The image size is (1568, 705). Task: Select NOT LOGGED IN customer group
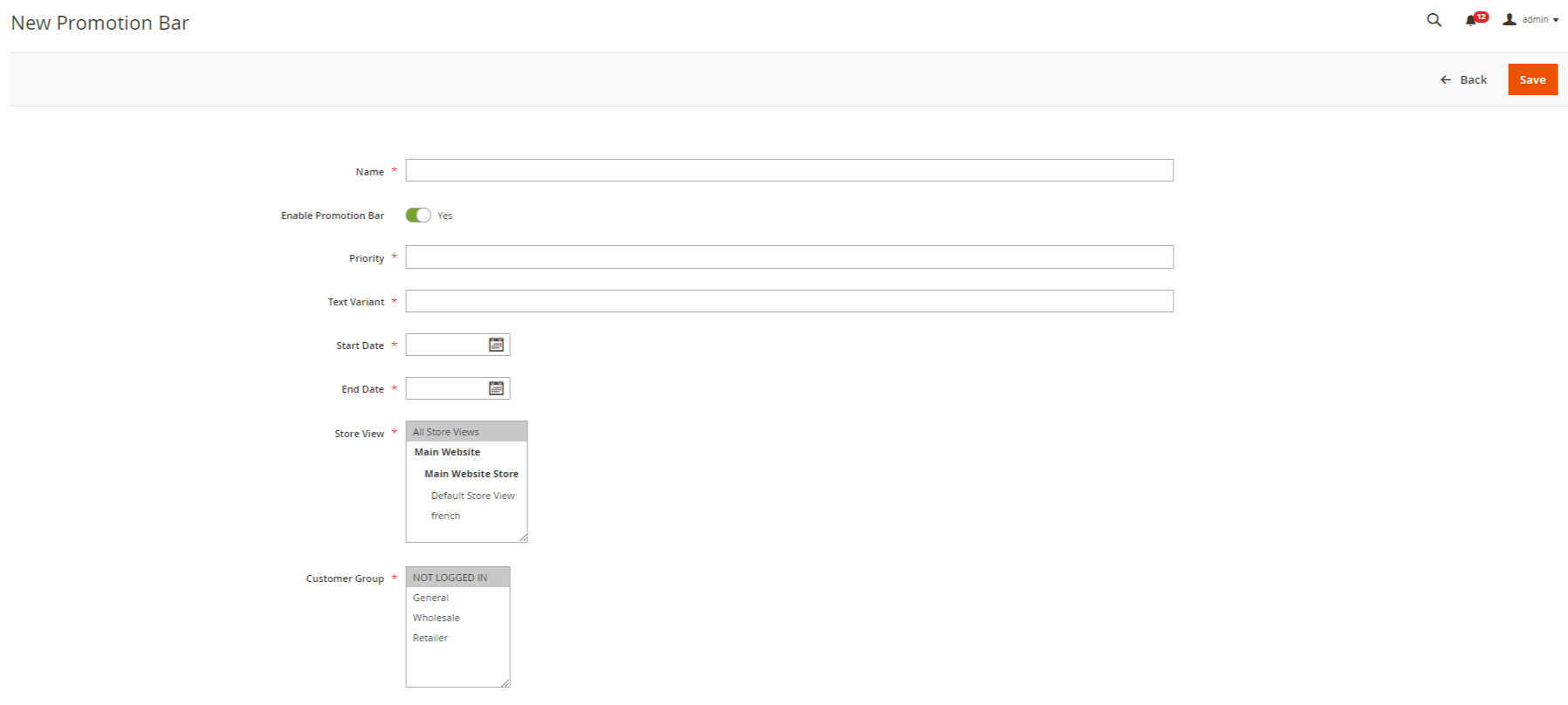(x=457, y=578)
